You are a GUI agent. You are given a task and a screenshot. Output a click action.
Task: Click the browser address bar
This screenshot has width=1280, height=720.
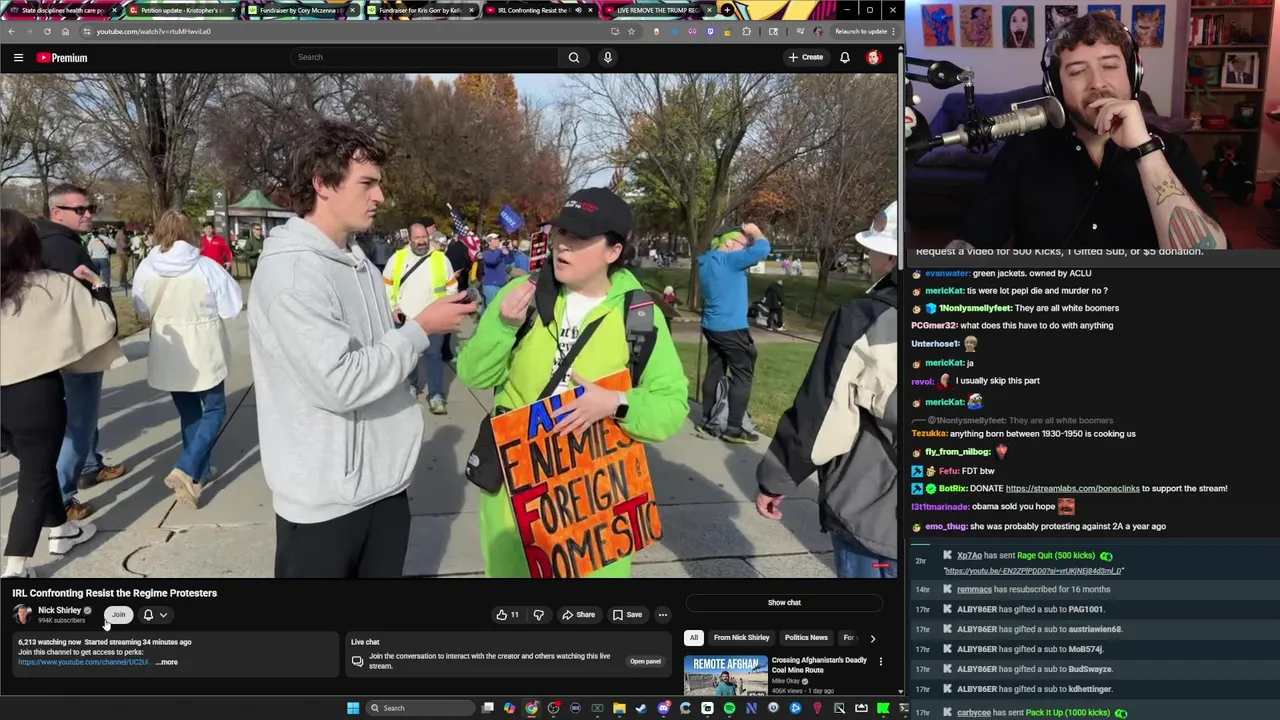[350, 31]
